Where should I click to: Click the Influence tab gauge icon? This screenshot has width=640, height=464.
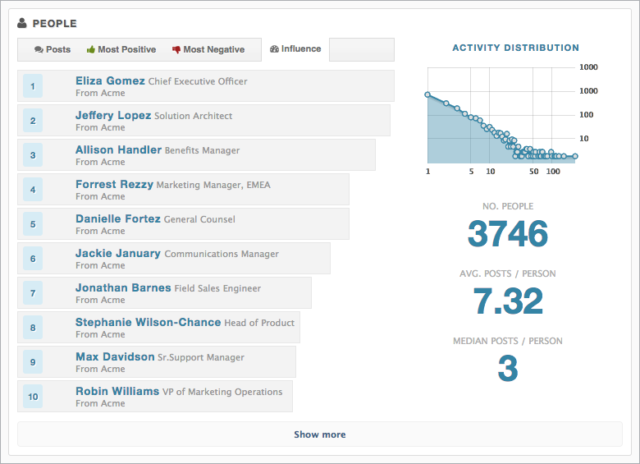click(x=274, y=49)
